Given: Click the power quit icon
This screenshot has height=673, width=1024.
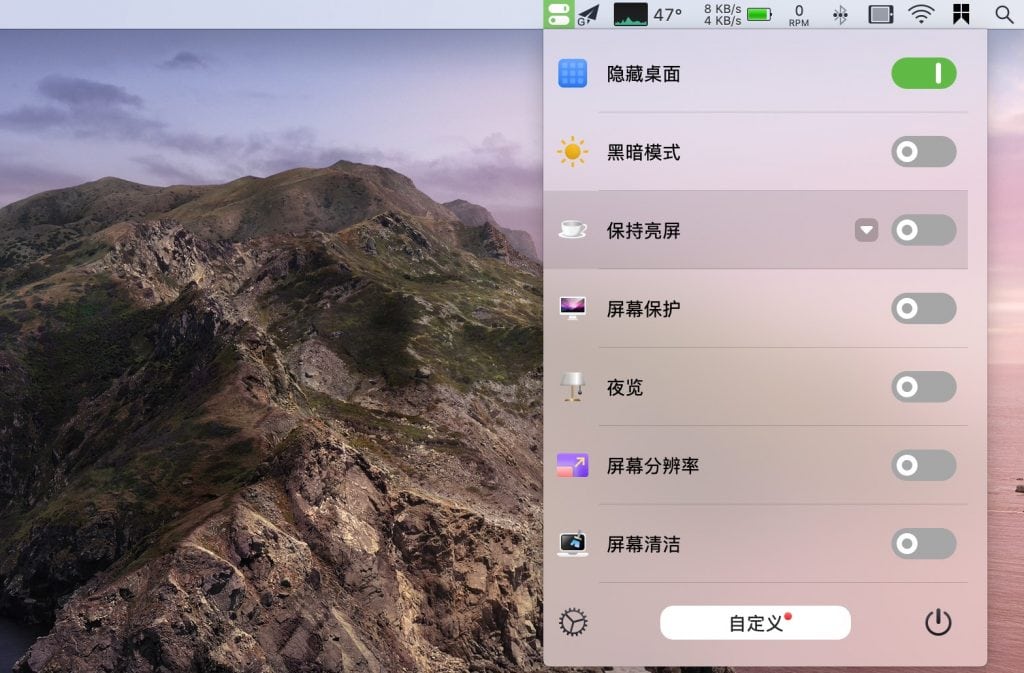Looking at the screenshot, I should (x=937, y=623).
